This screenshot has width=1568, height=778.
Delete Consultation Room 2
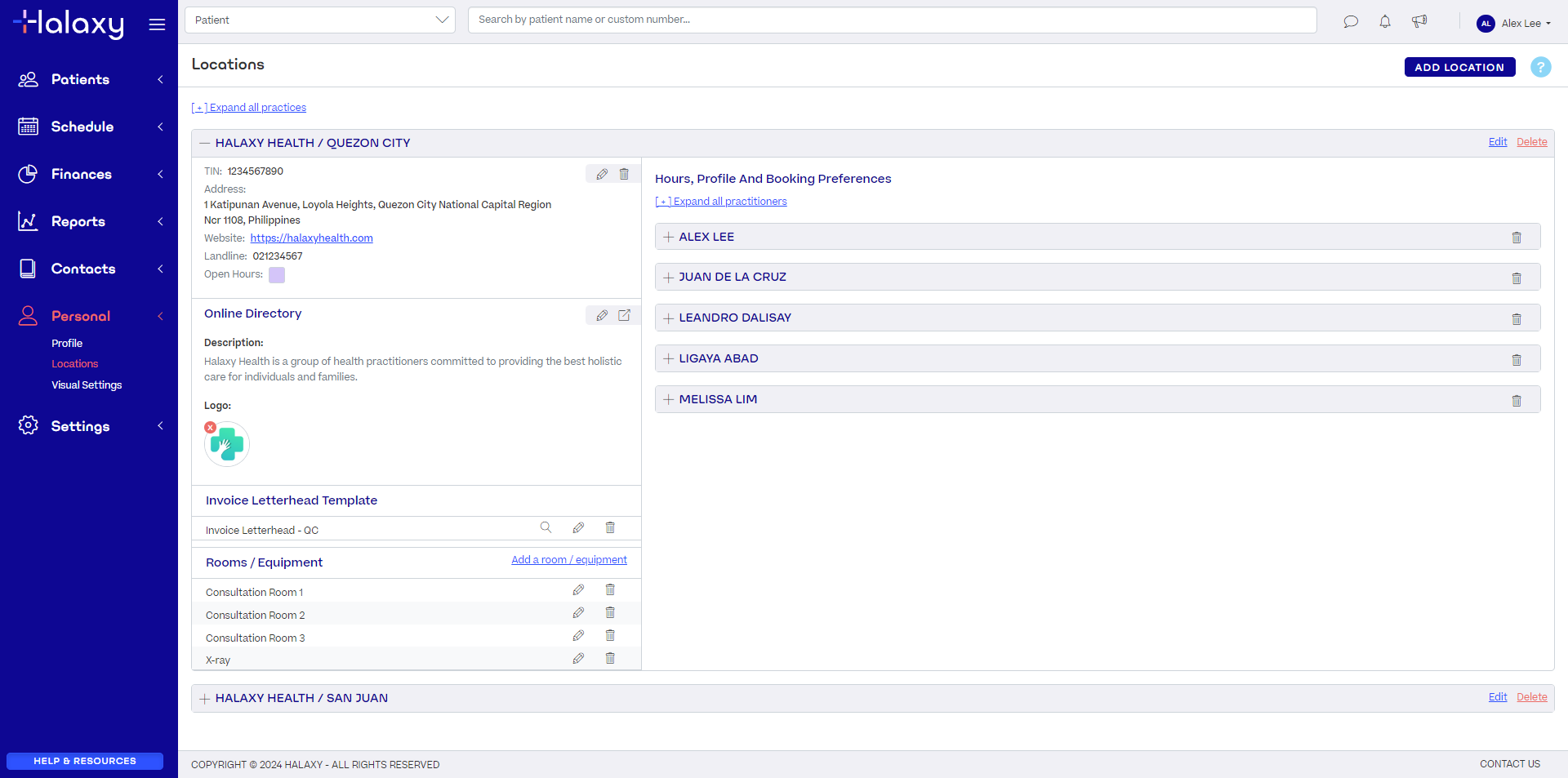point(610,612)
